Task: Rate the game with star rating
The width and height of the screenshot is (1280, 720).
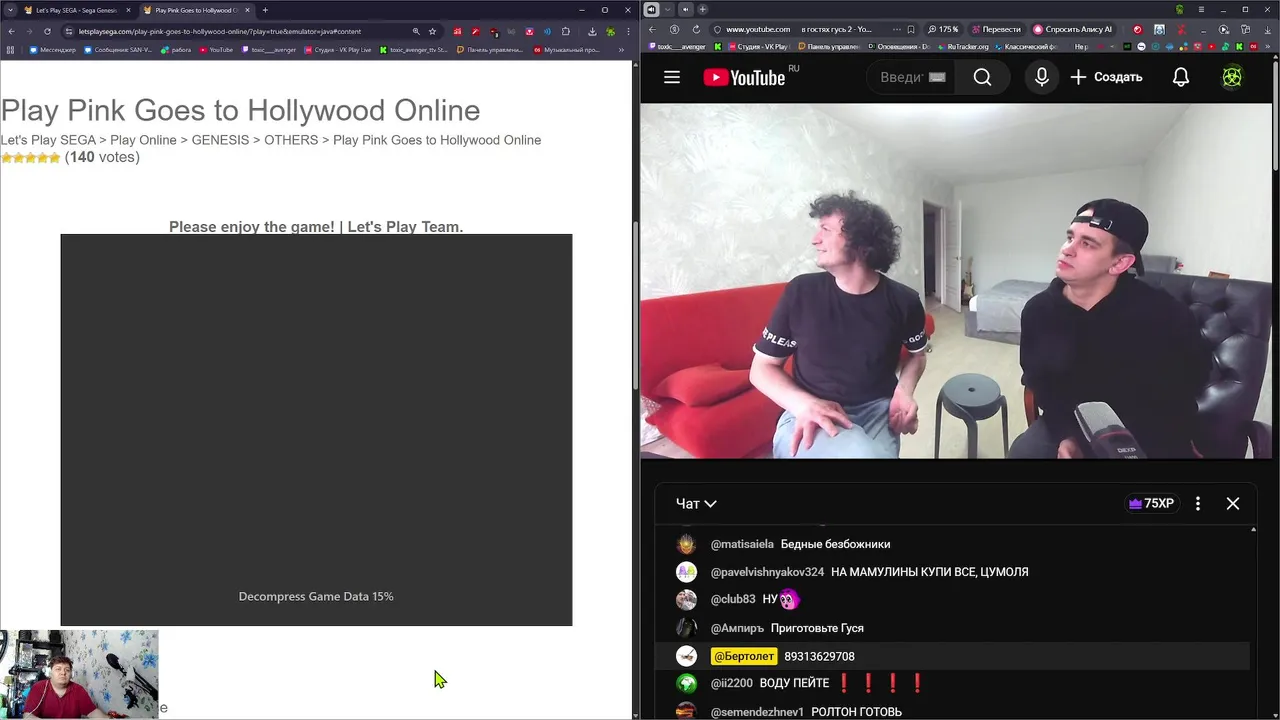Action: tap(31, 158)
